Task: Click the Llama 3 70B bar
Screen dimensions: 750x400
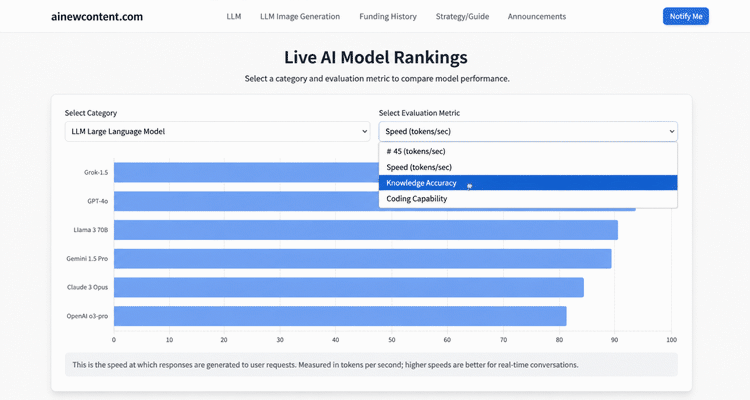Action: (x=366, y=230)
